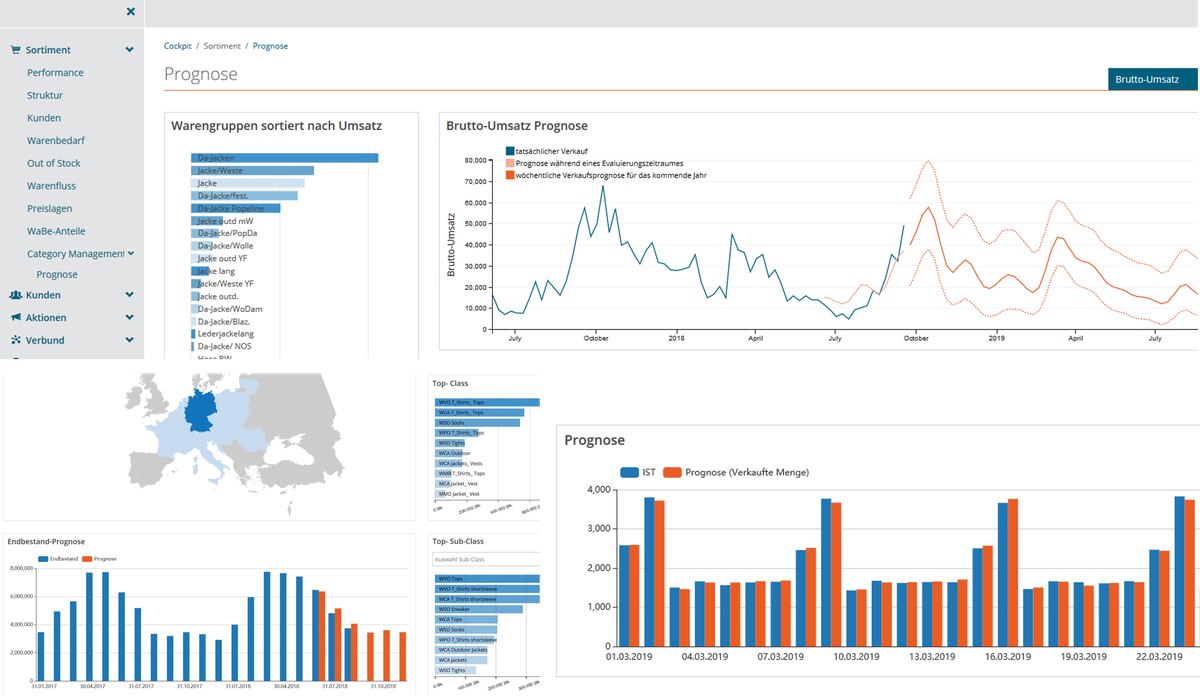Click the Kunden people icon in sidebar

coord(14,294)
